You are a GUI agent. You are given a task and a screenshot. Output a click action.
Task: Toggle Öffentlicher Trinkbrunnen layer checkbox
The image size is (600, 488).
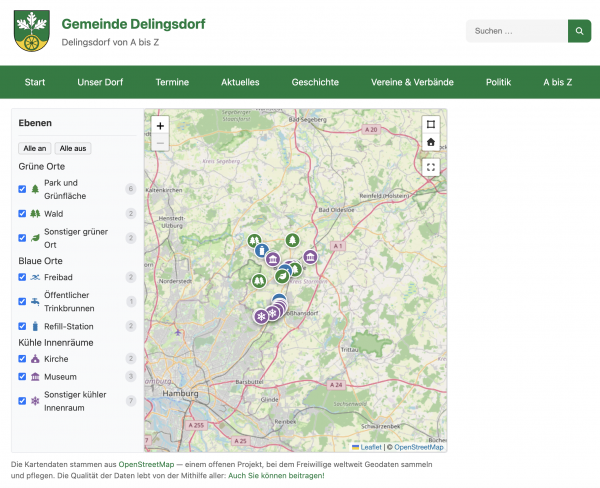tap(22, 302)
